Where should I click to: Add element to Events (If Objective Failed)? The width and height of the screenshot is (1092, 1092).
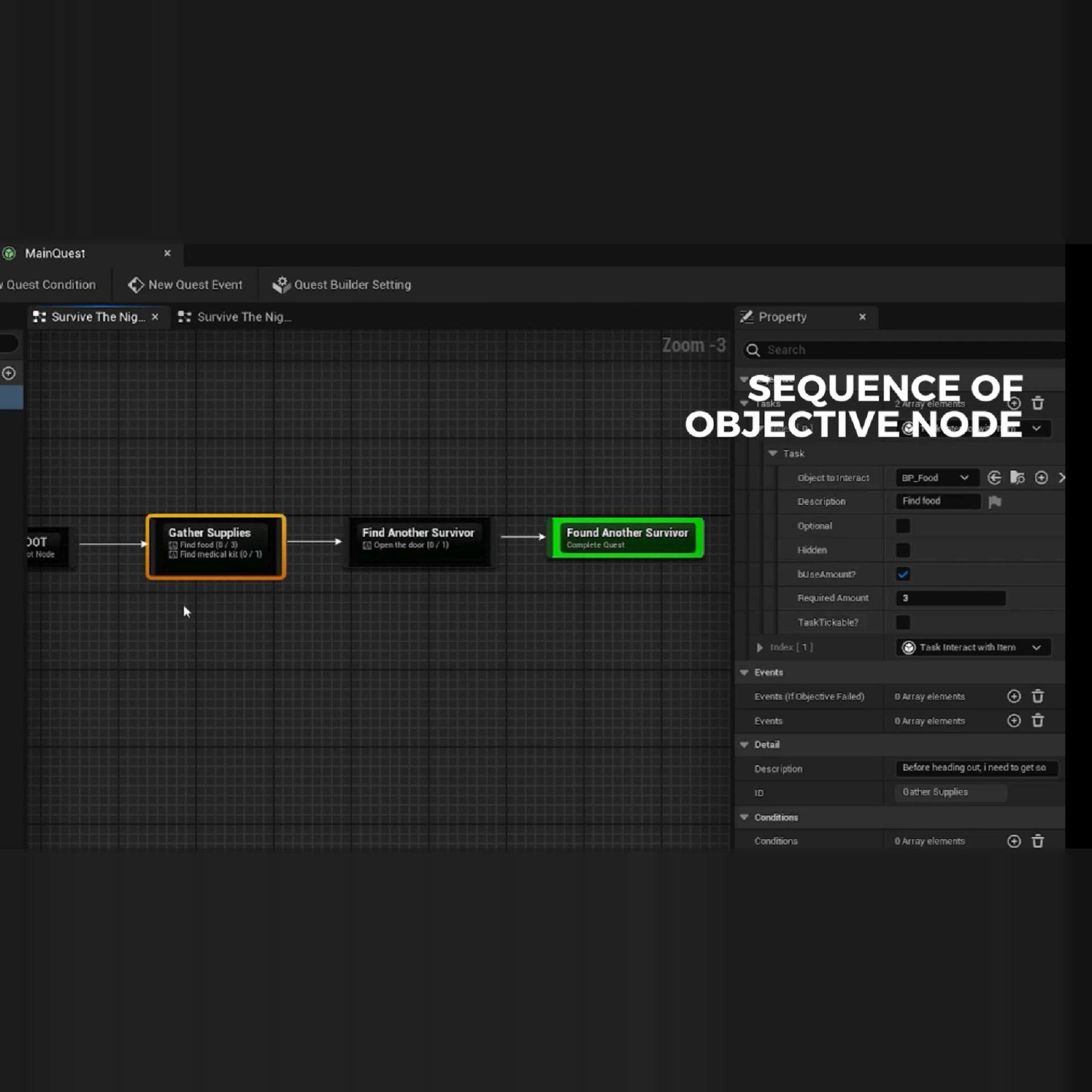(1014, 696)
